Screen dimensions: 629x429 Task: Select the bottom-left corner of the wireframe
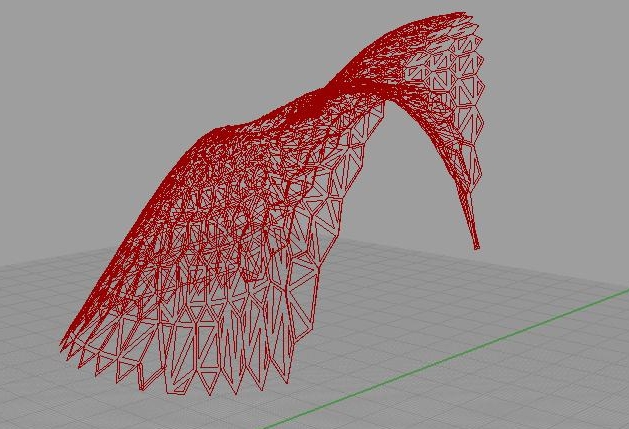(65, 345)
